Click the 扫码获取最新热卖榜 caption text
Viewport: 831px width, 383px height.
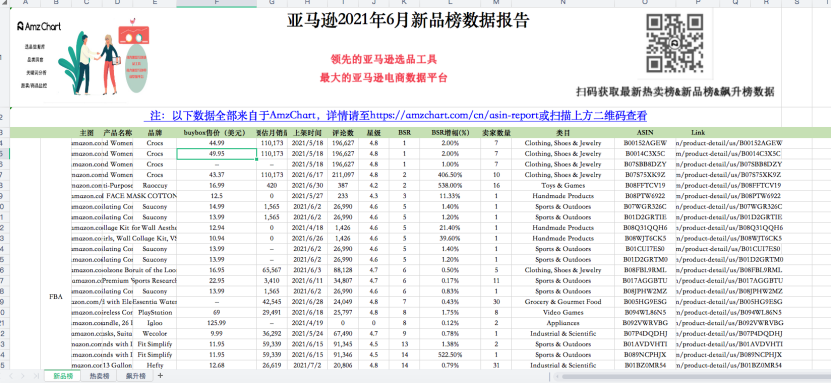675,92
